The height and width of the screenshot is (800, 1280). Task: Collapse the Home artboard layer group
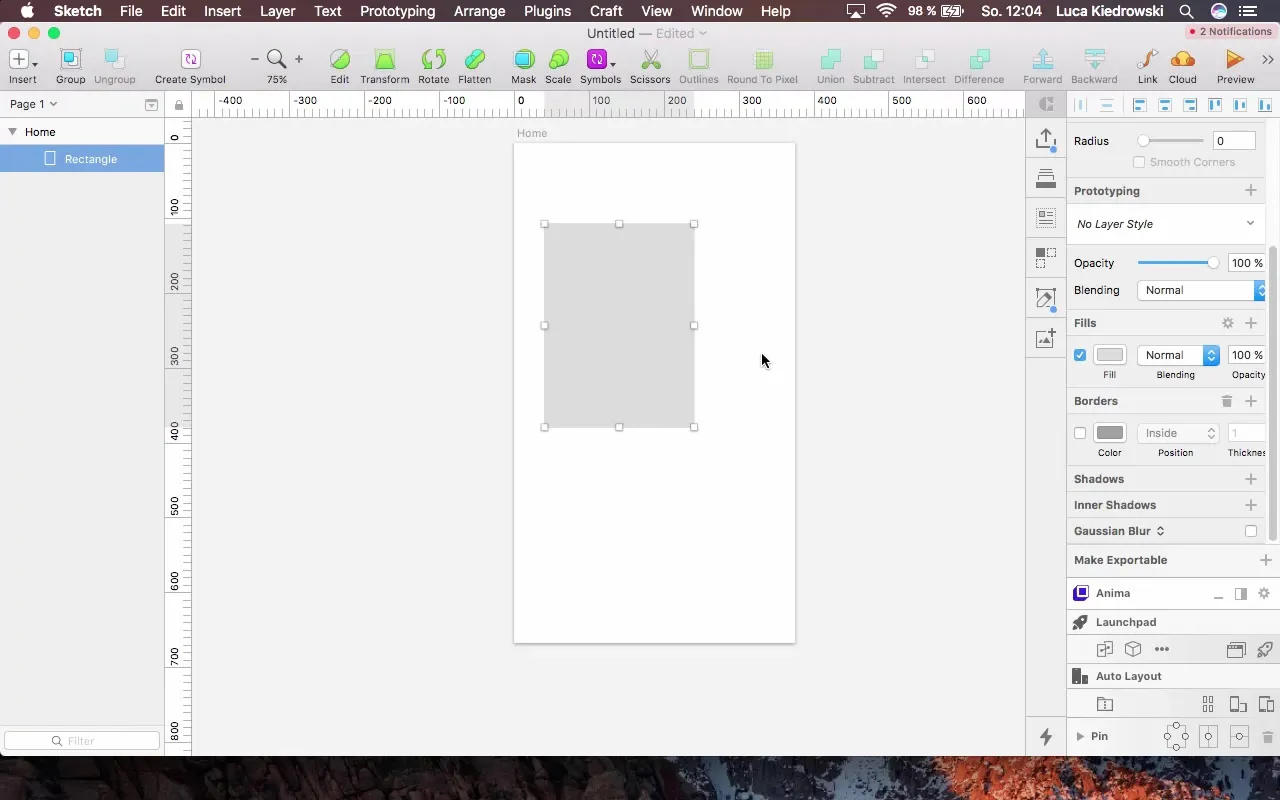[12, 132]
